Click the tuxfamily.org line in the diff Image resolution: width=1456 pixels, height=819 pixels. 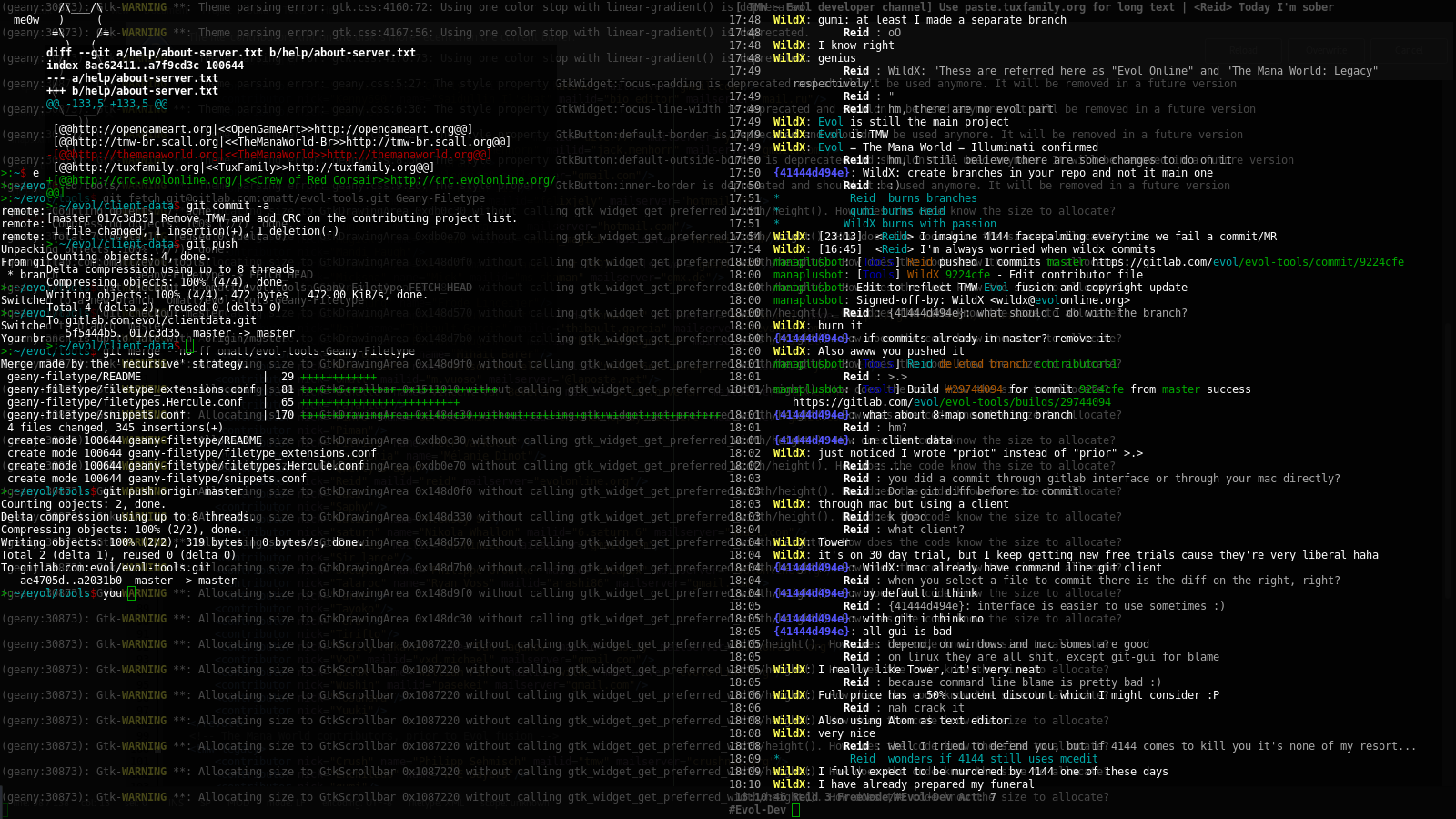[x=244, y=167]
